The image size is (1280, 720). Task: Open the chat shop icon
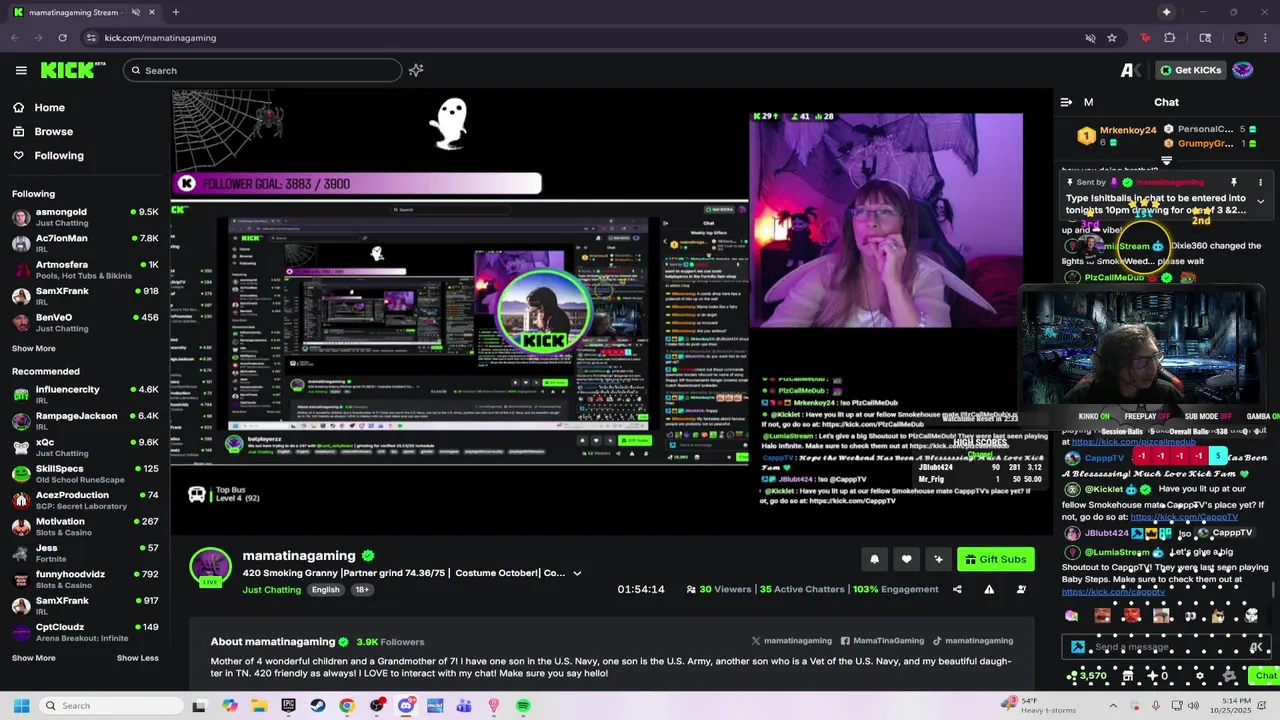[x=1128, y=676]
